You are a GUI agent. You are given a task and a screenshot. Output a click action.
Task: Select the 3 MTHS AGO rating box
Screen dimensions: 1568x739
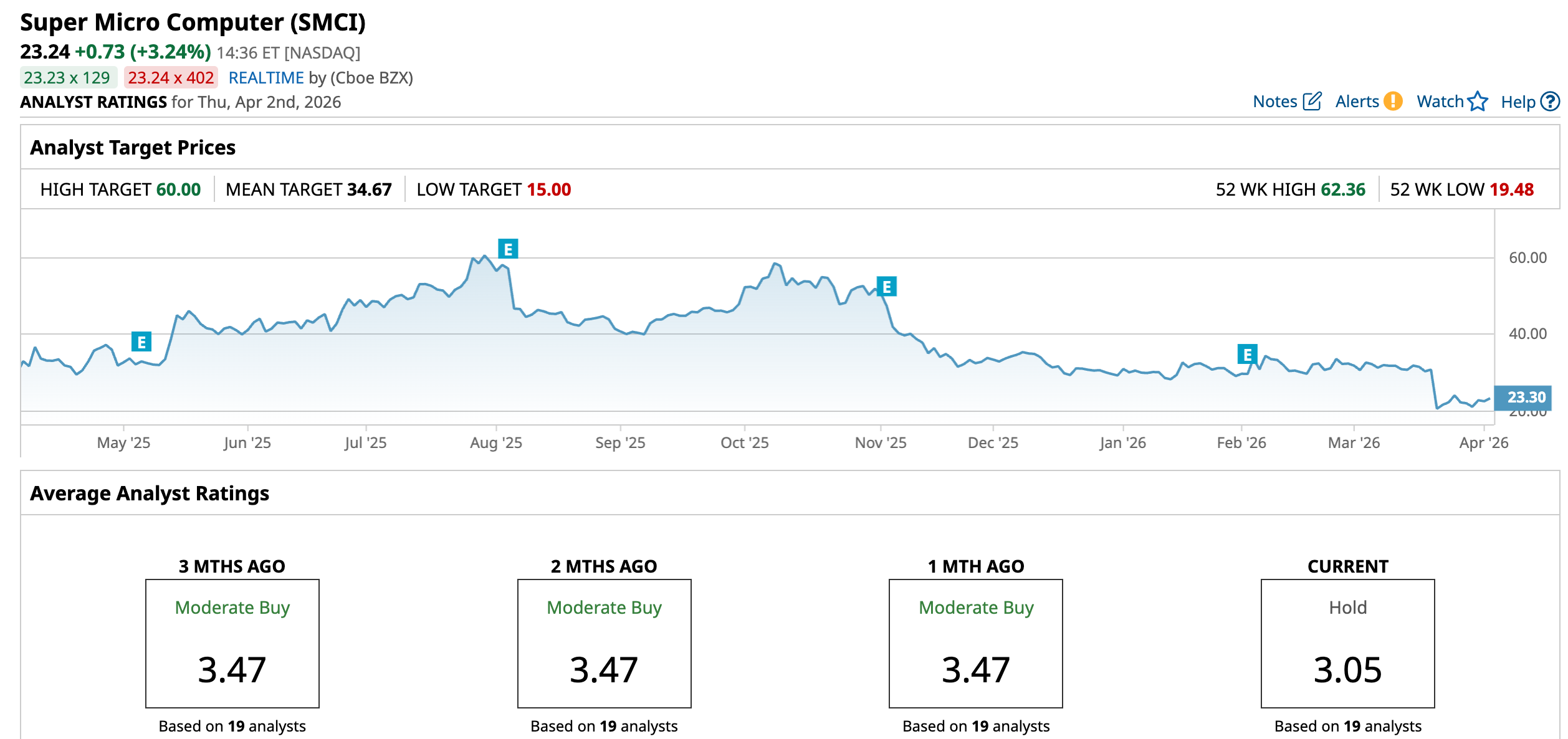(x=232, y=643)
